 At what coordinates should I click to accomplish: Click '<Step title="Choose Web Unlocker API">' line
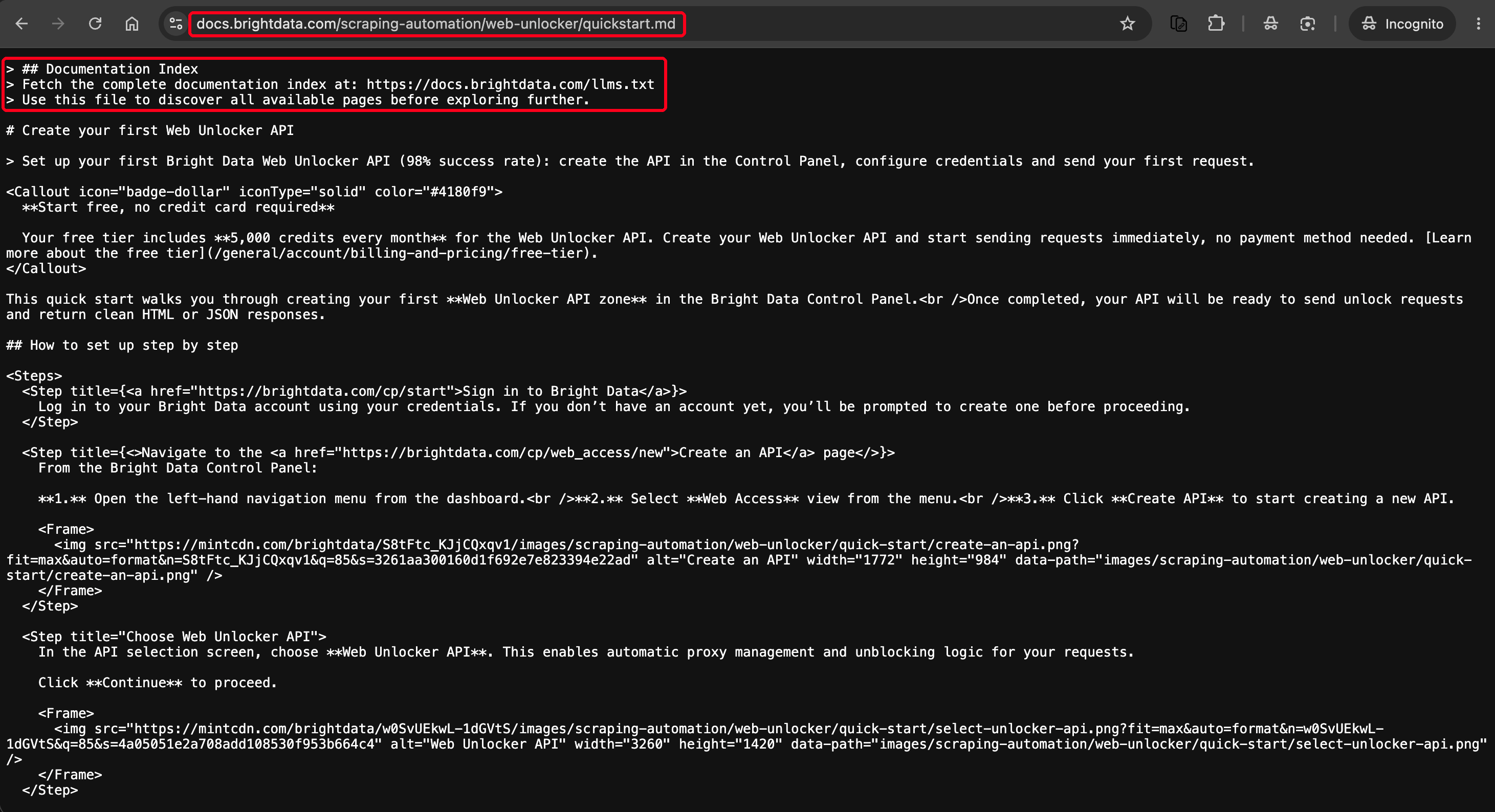174,637
